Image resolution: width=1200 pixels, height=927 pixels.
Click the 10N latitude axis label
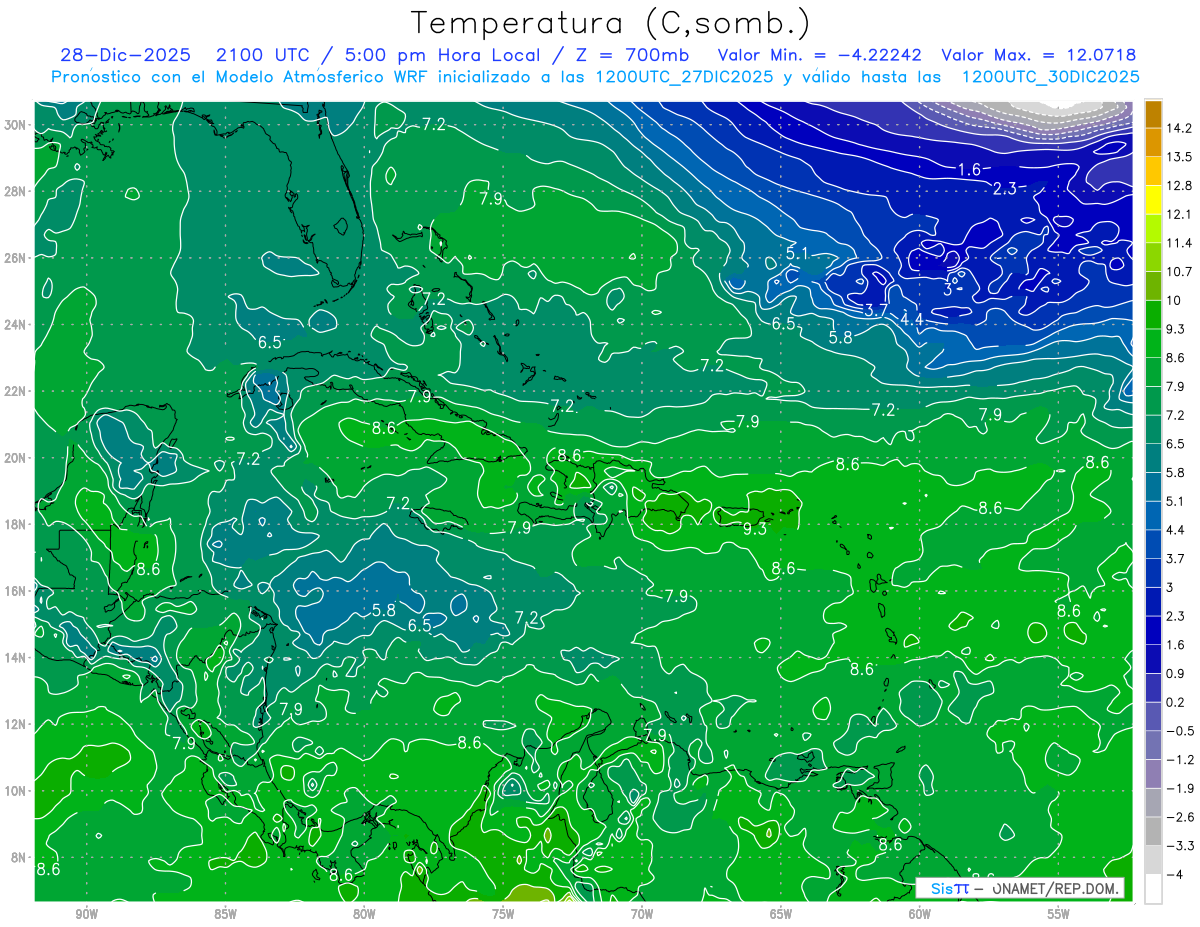point(15,791)
